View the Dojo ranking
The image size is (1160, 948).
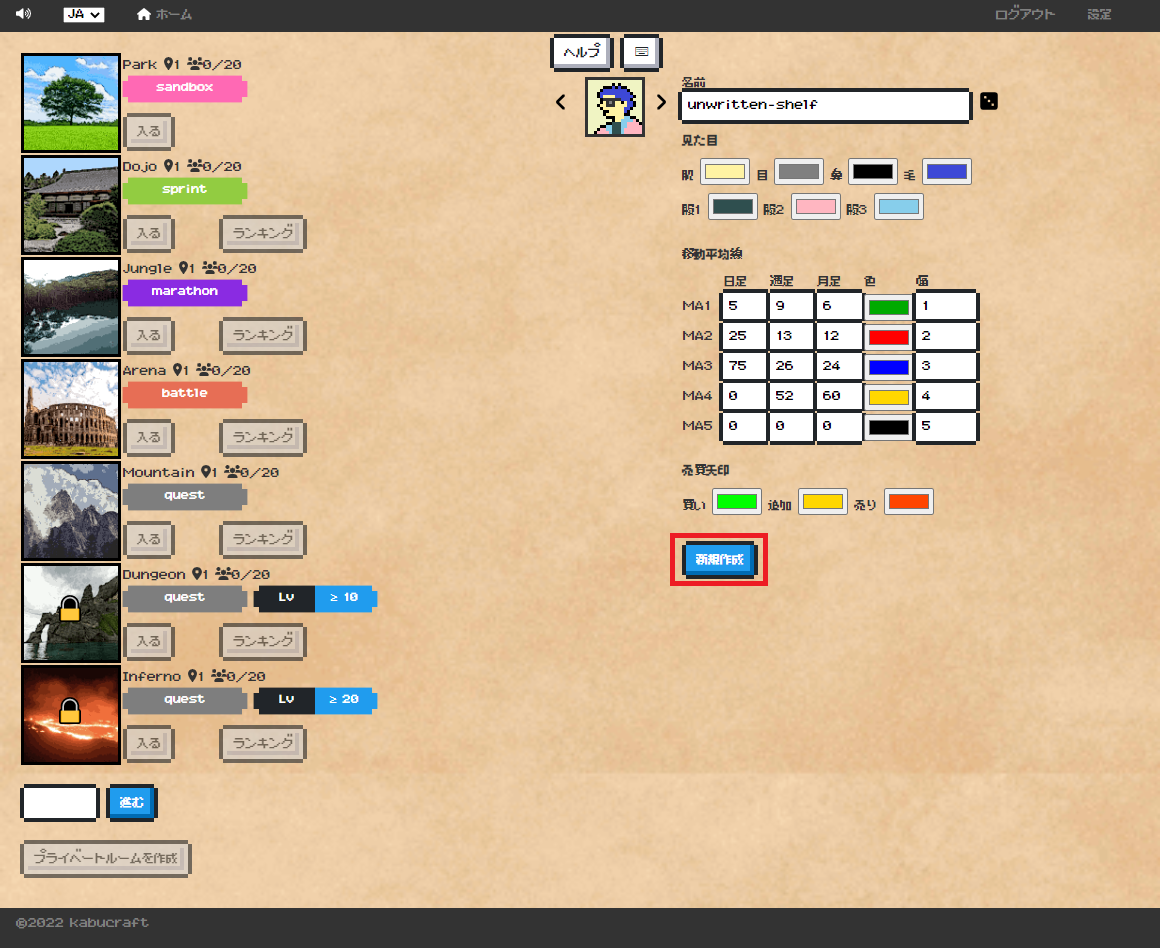click(262, 233)
